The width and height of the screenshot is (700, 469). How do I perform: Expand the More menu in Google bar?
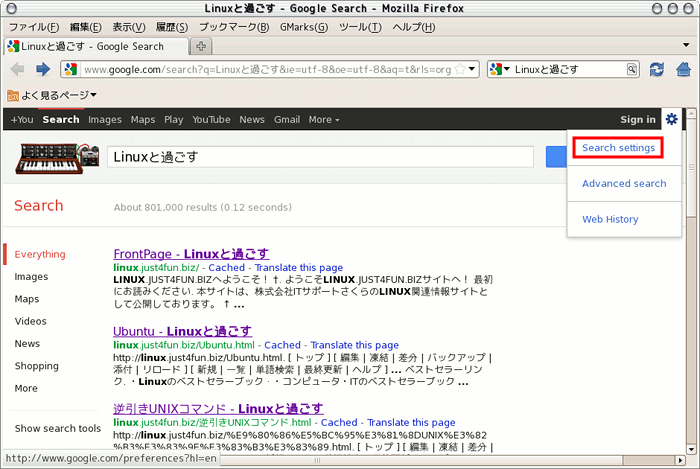pos(323,120)
